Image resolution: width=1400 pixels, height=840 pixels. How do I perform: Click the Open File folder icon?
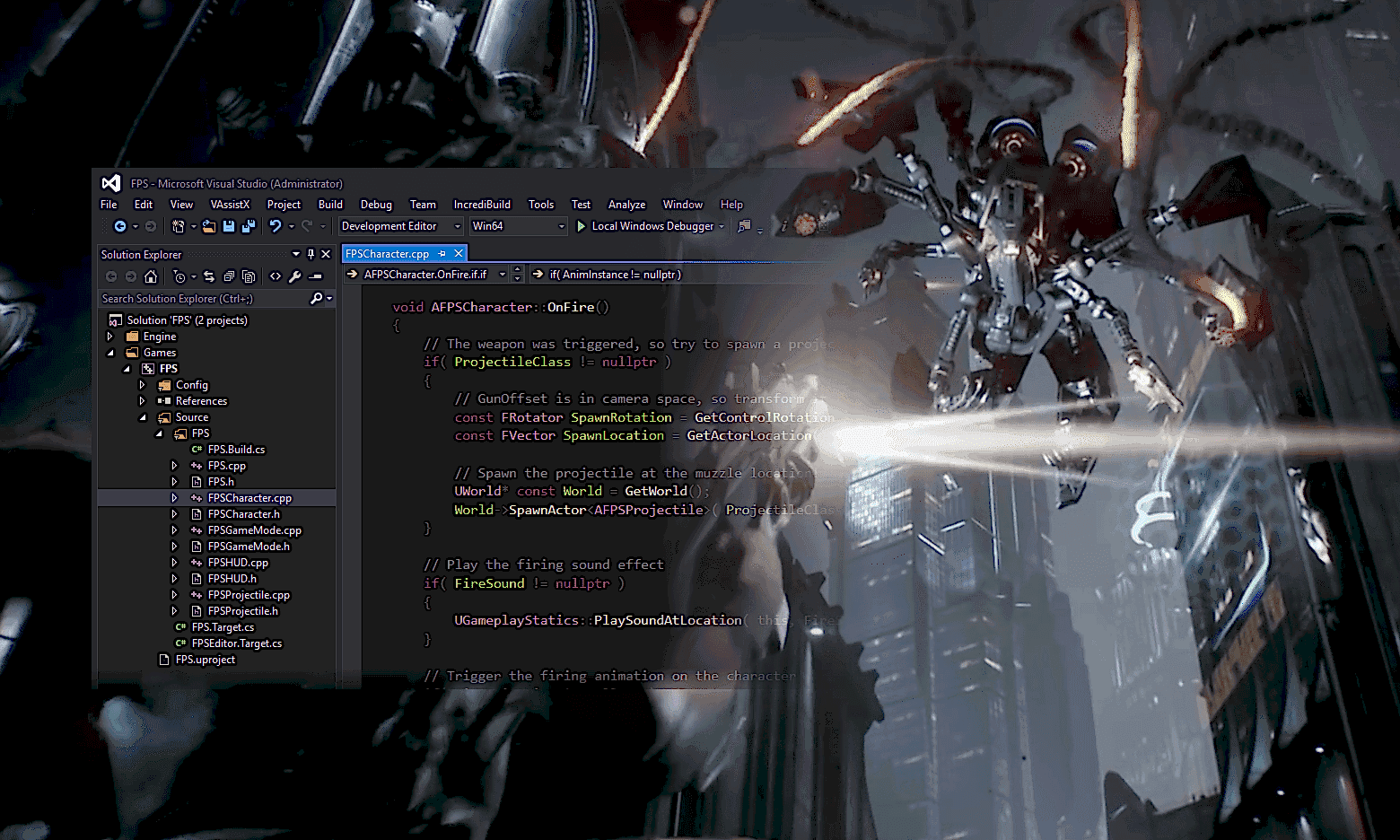(209, 226)
